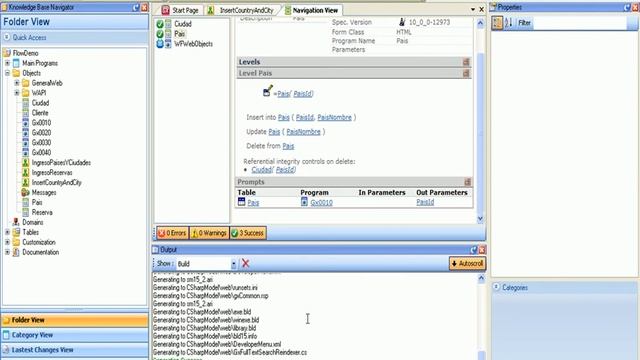Click the Level Pais key edit icon
Screen dimensions: 640x360
267,91
